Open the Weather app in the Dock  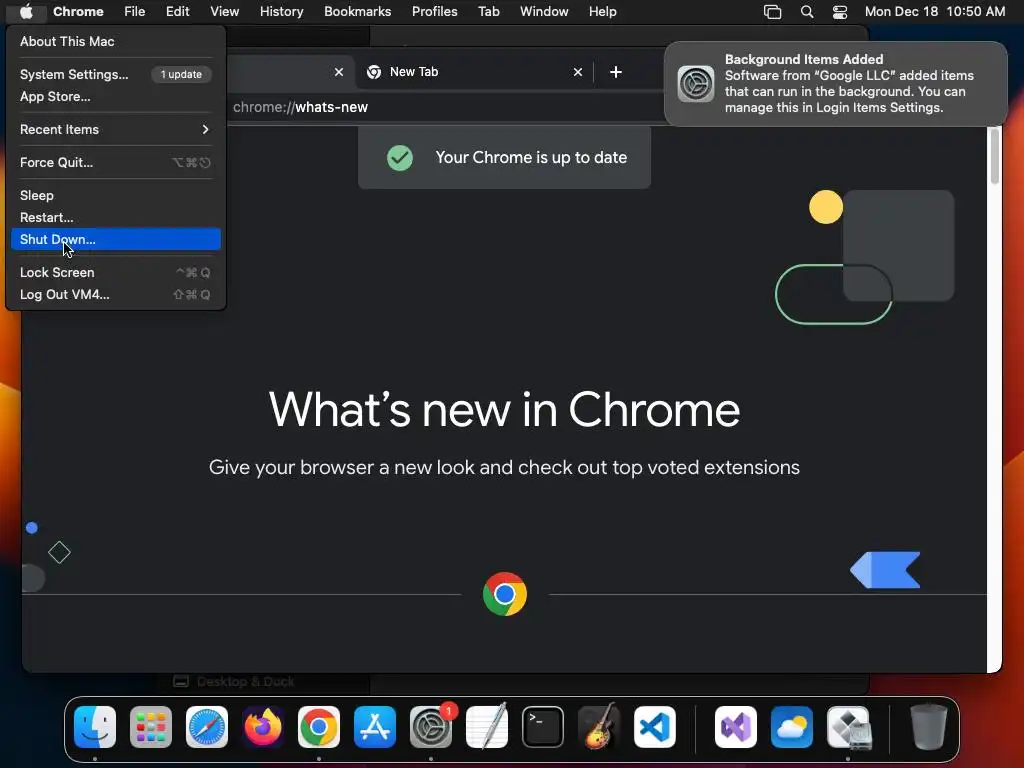click(792, 727)
